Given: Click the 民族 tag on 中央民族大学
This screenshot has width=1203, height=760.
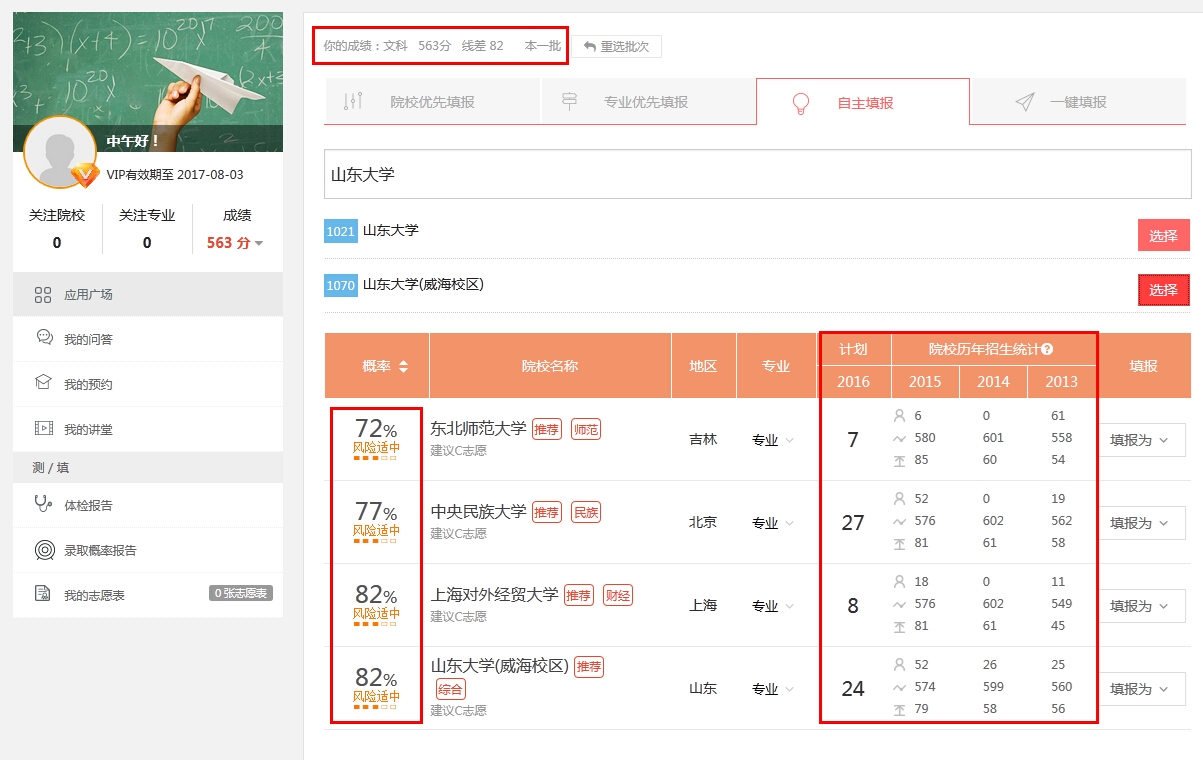Looking at the screenshot, I should pos(585,512).
